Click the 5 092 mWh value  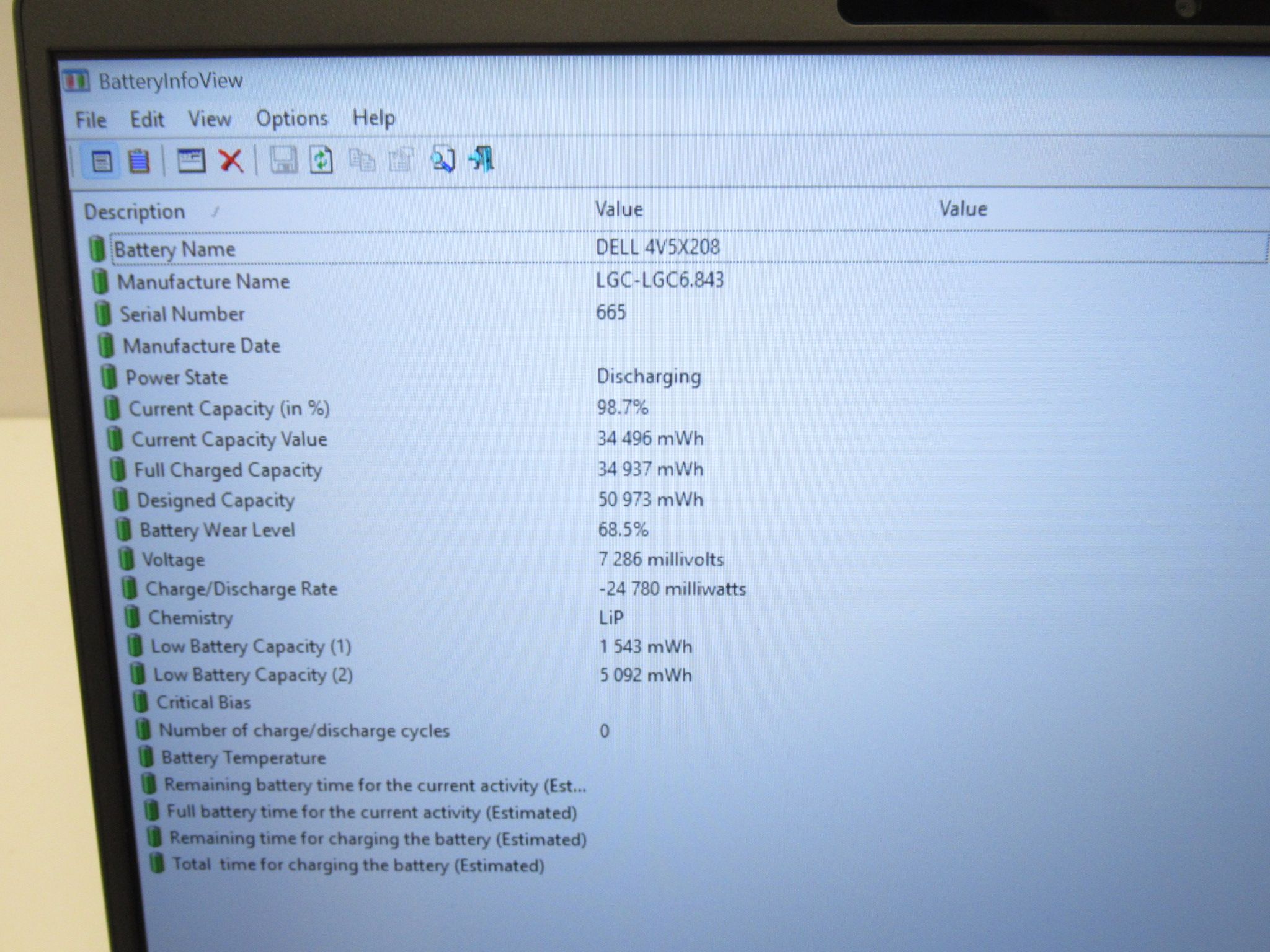pyautogui.click(x=646, y=674)
